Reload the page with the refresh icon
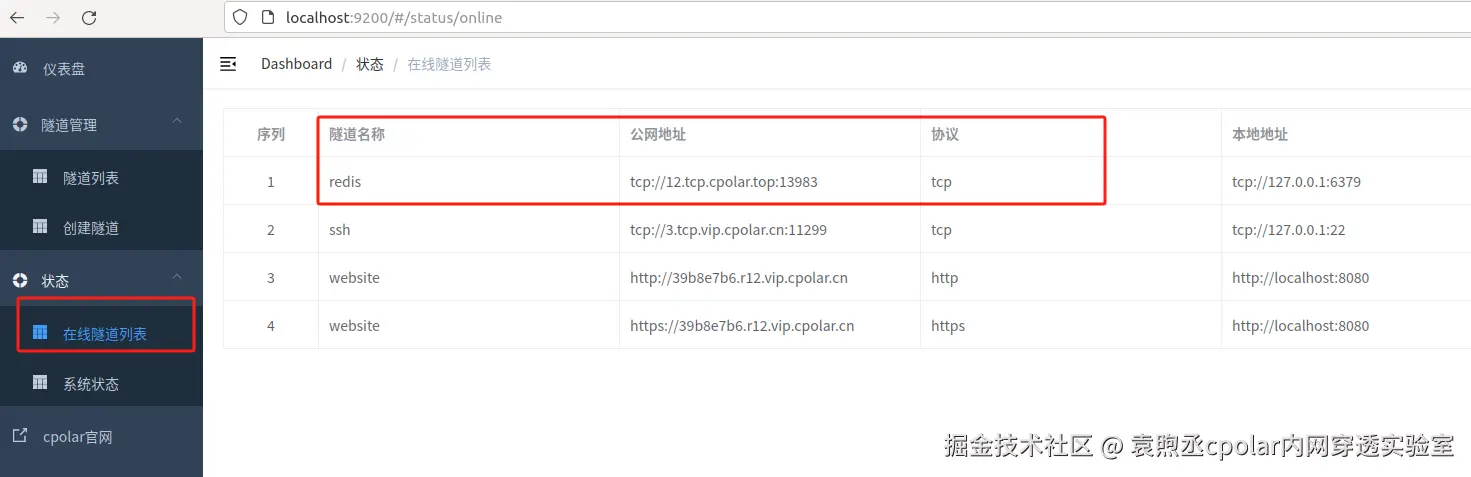This screenshot has height=477, width=1471. pyautogui.click(x=89, y=17)
